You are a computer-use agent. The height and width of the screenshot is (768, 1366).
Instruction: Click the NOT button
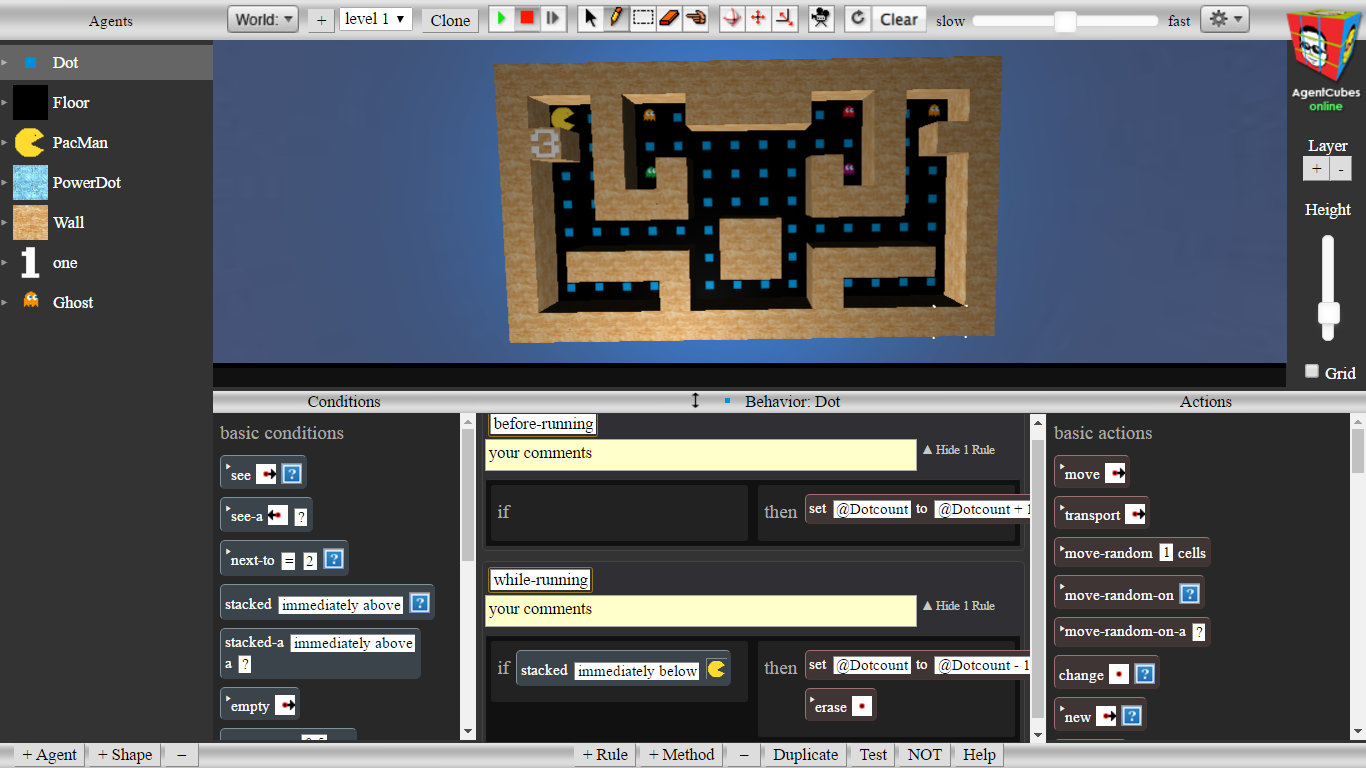[924, 755]
